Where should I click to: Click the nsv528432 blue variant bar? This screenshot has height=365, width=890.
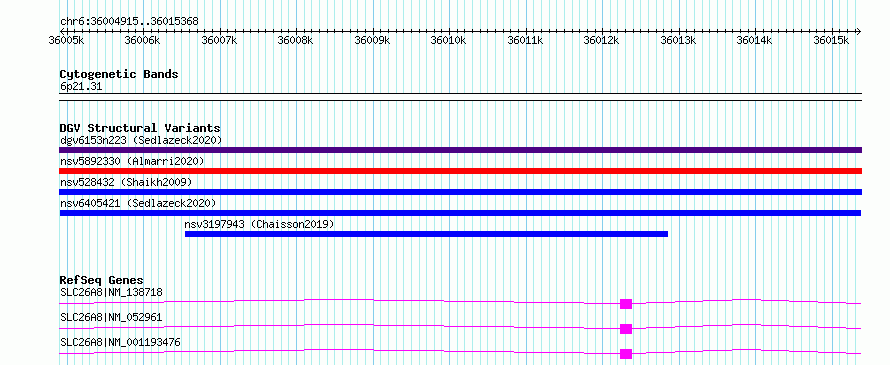point(460,192)
